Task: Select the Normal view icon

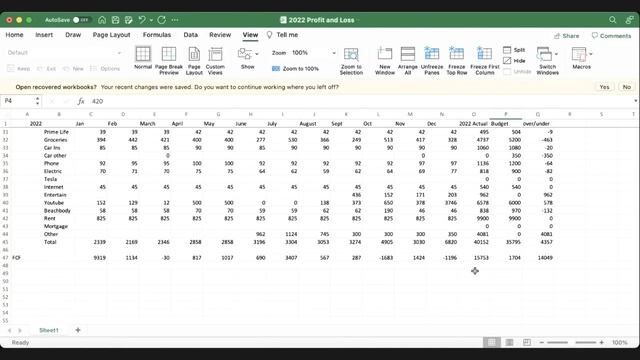Action: coord(143,58)
